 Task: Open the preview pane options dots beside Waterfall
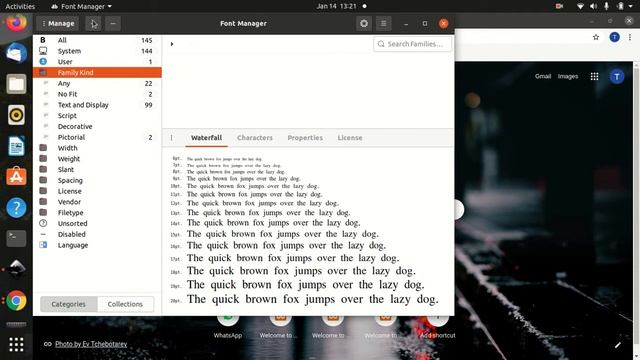[171, 138]
